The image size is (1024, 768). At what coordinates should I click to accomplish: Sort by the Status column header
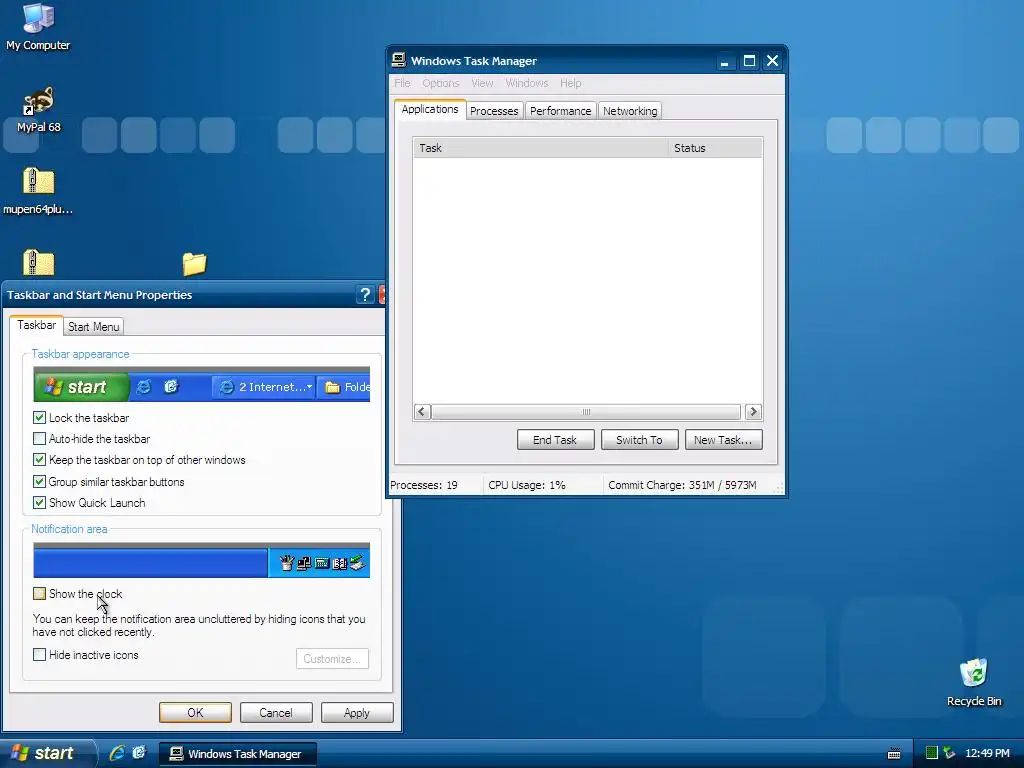[x=715, y=148]
